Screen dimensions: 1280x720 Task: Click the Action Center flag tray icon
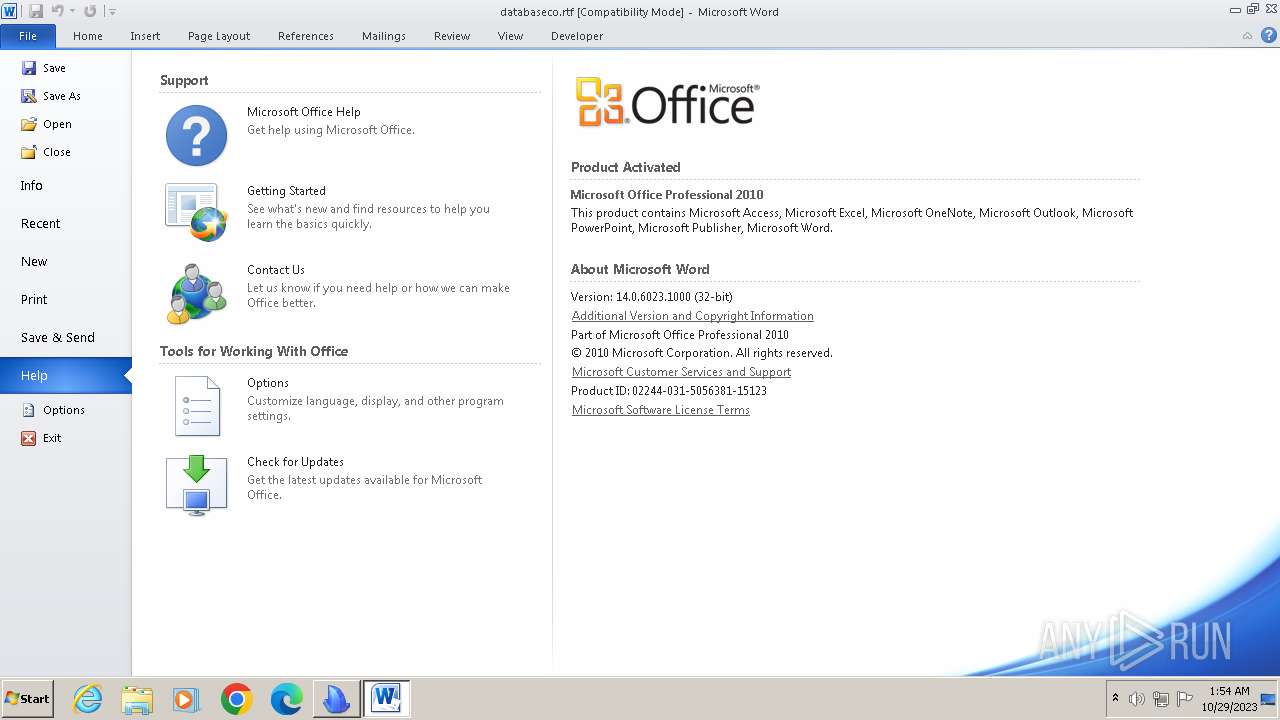pyautogui.click(x=1185, y=699)
